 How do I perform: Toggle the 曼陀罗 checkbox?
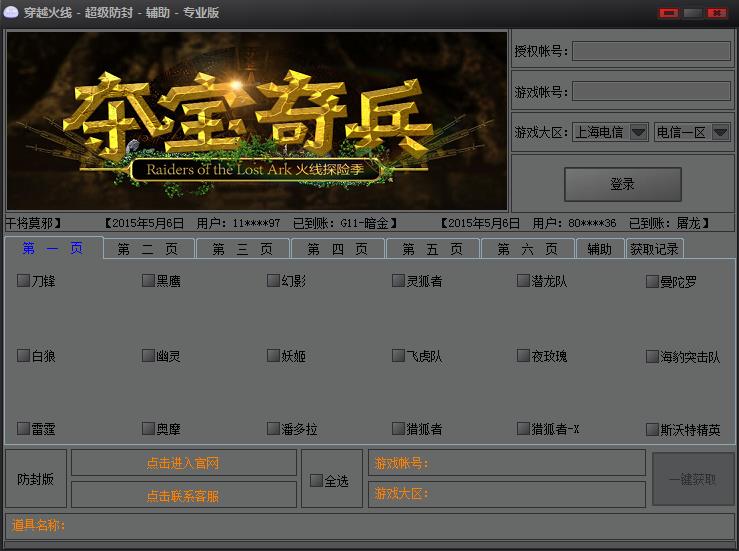(652, 281)
